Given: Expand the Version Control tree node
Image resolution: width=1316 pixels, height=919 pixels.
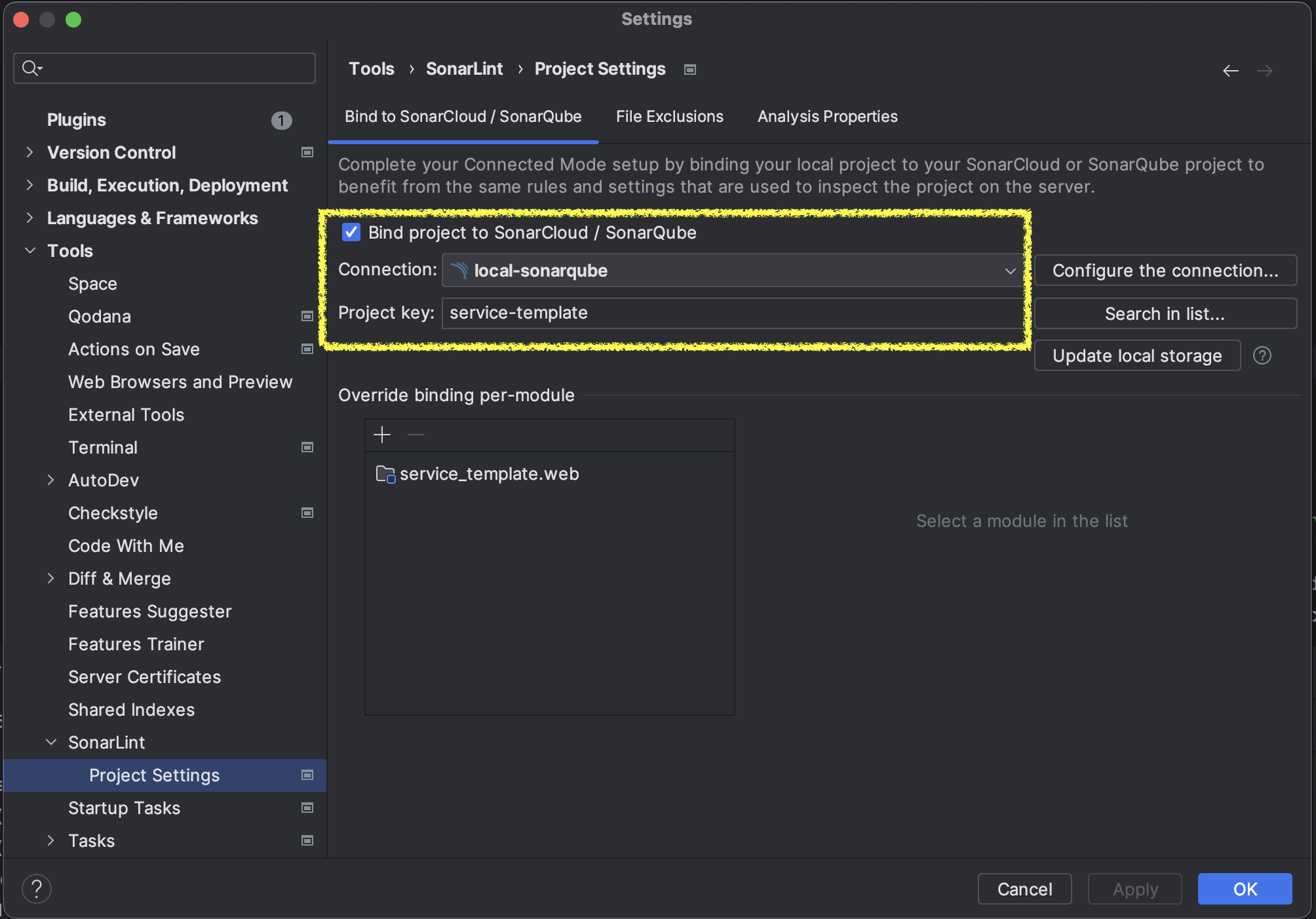Looking at the screenshot, I should pyautogui.click(x=29, y=152).
